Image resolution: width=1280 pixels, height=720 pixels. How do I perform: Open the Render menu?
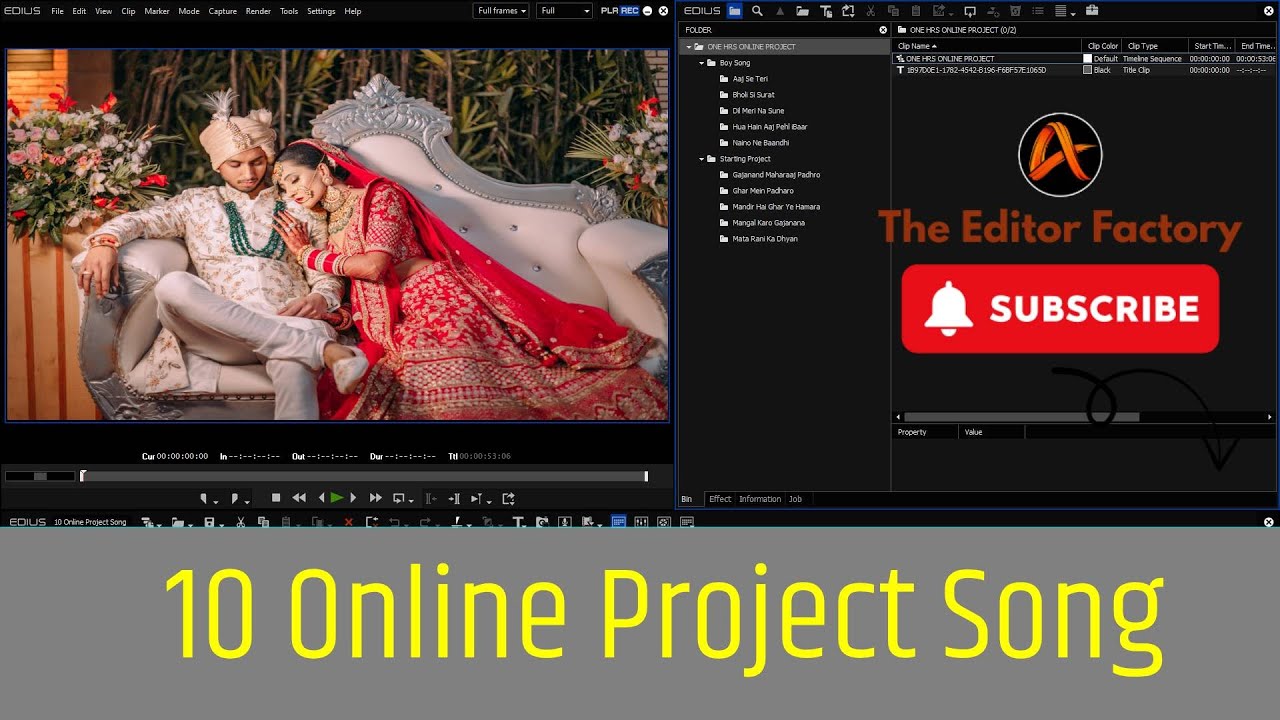click(258, 11)
